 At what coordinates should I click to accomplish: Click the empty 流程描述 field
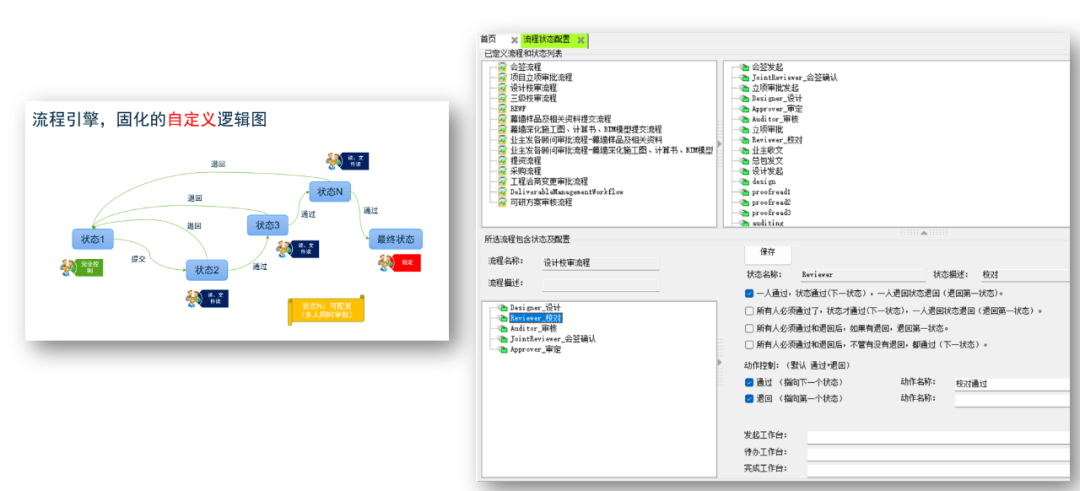tap(600, 284)
